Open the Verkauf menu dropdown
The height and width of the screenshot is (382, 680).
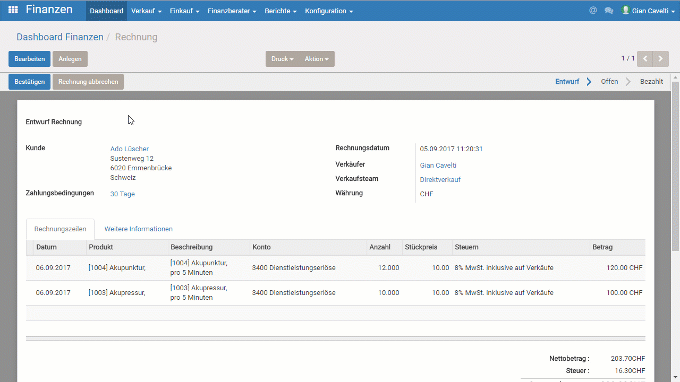pos(146,11)
